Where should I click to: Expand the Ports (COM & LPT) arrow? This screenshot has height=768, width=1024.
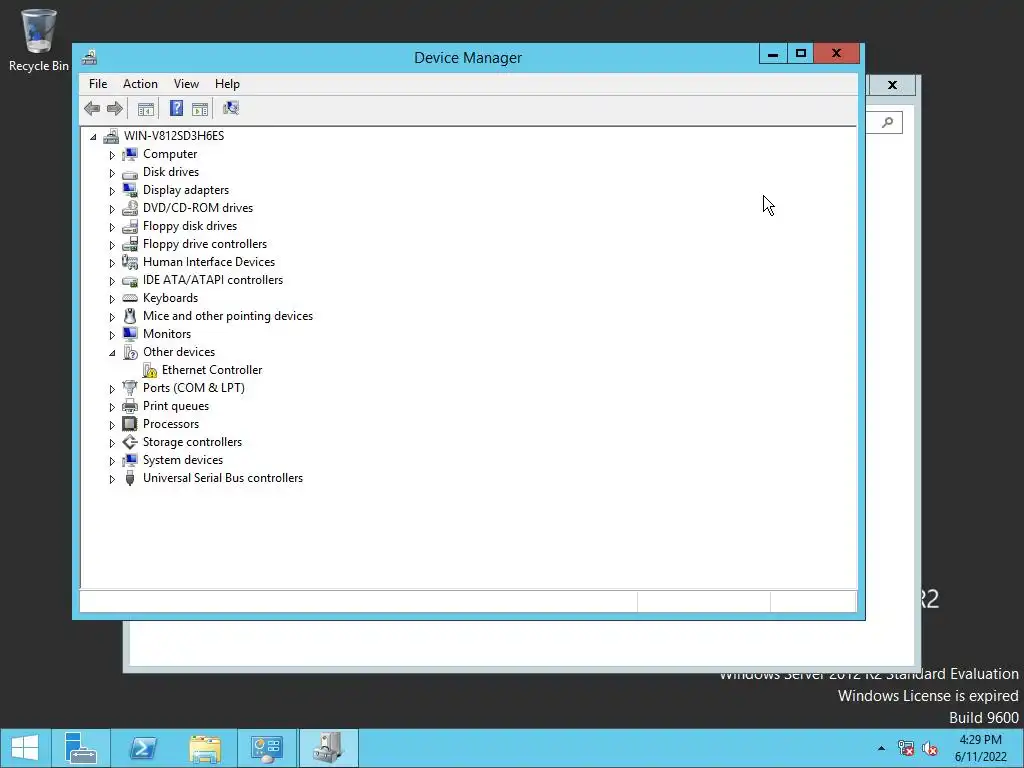(x=112, y=389)
